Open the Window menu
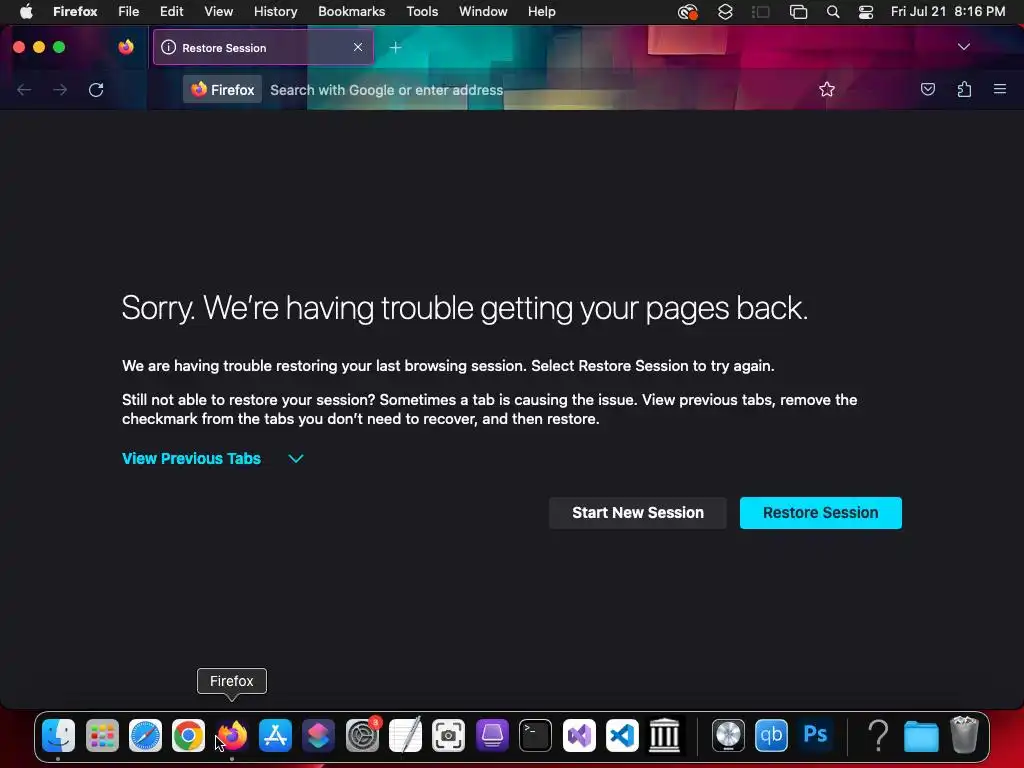This screenshot has width=1024, height=768. pyautogui.click(x=483, y=12)
